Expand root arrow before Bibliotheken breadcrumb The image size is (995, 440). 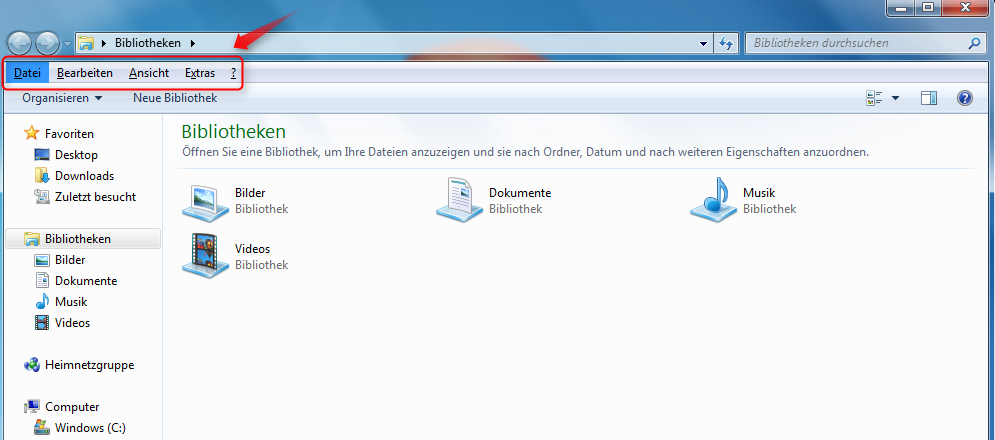[103, 43]
